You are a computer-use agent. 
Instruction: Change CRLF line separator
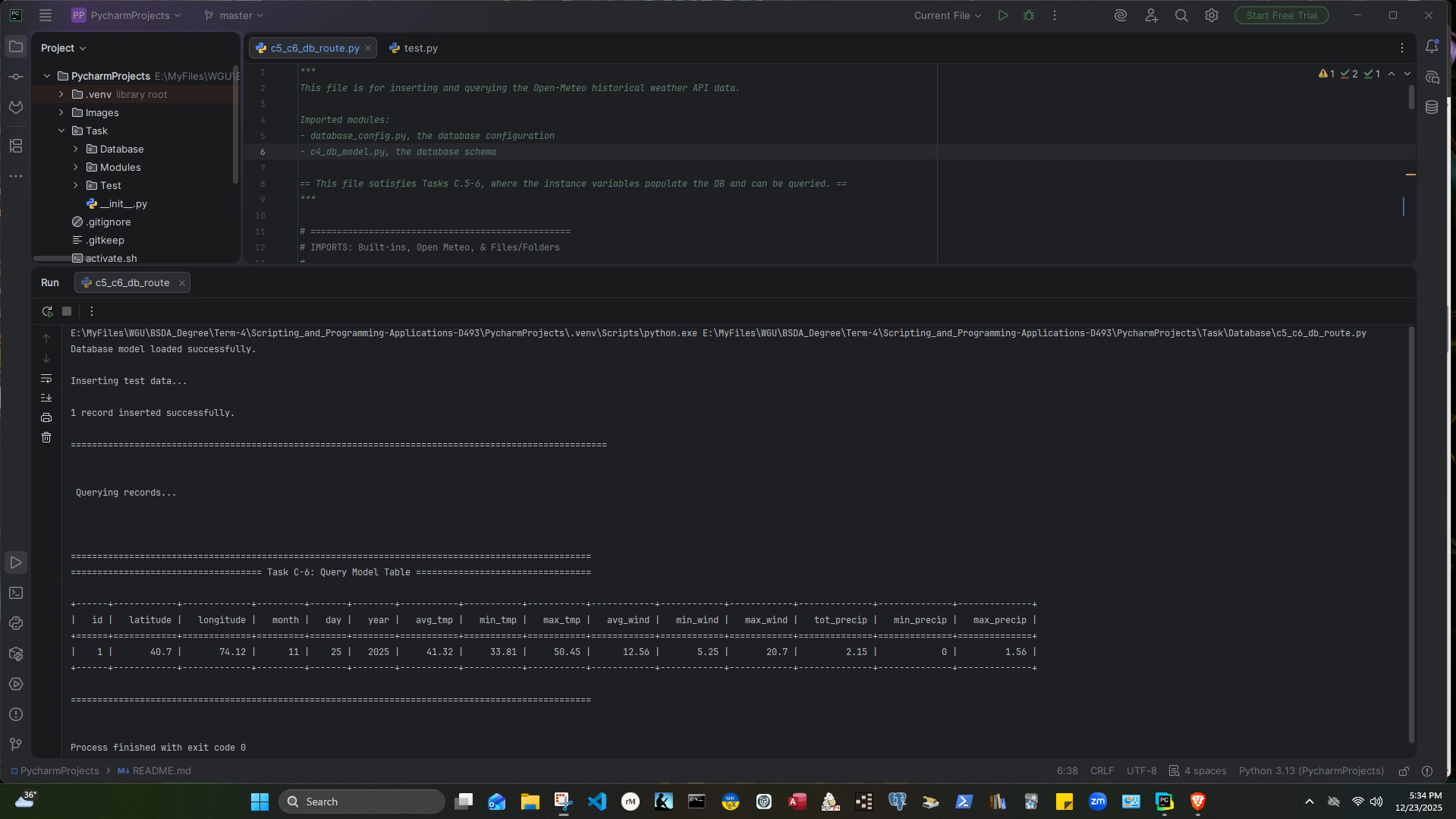[1102, 770]
